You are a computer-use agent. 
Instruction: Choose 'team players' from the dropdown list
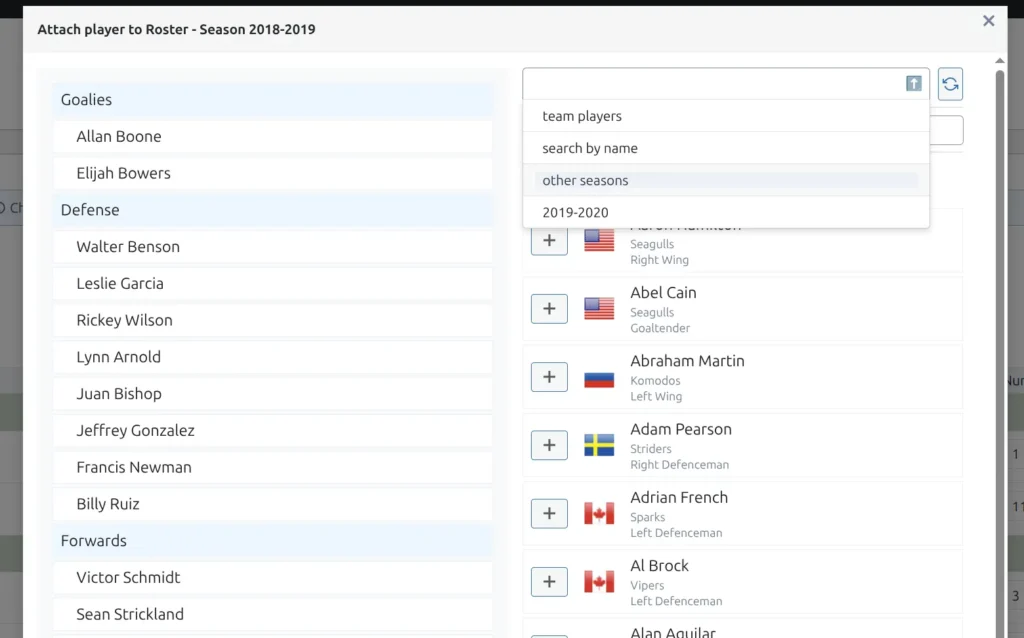726,116
